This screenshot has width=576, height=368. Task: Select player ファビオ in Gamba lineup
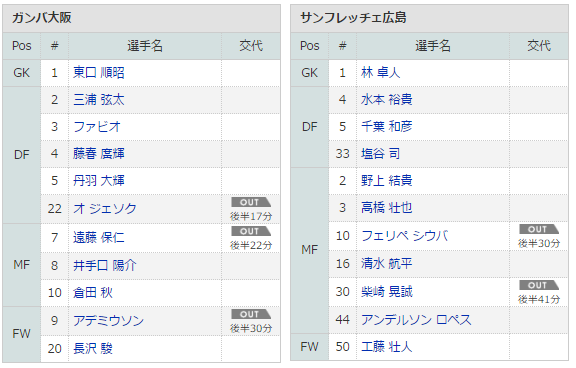pyautogui.click(x=97, y=127)
